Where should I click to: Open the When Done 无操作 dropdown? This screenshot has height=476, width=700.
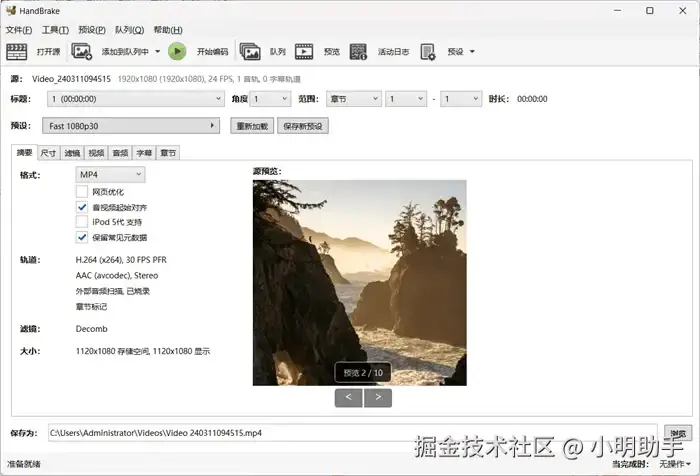point(675,464)
